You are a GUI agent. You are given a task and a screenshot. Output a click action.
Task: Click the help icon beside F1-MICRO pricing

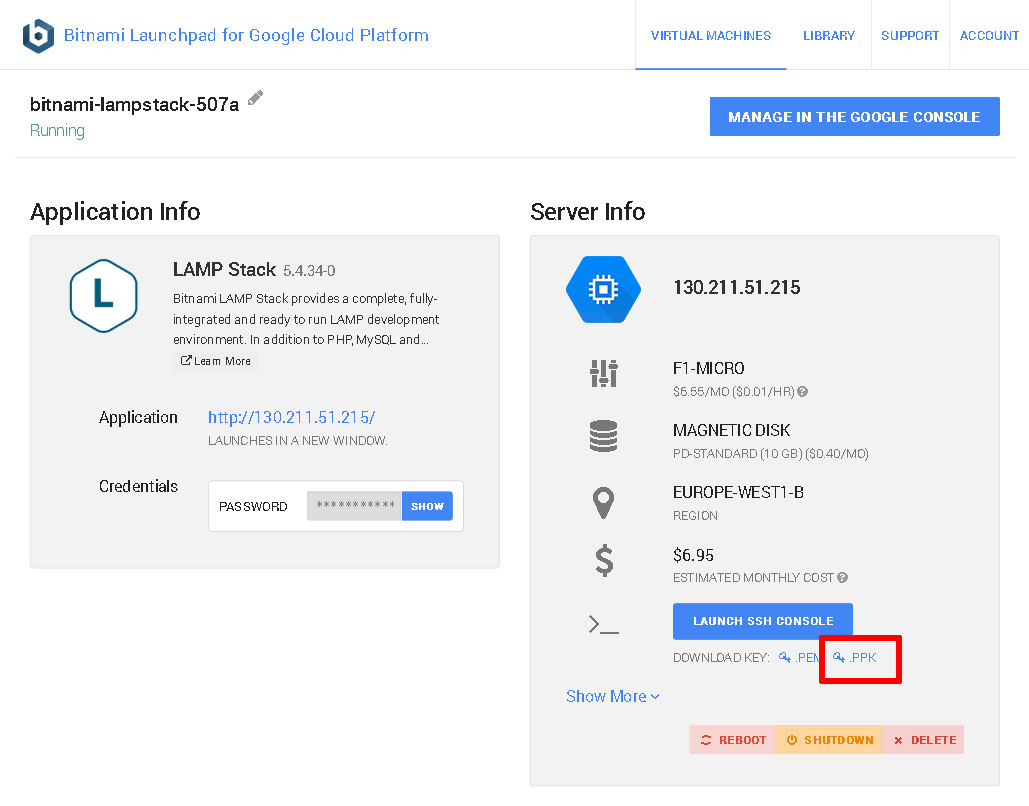click(803, 391)
